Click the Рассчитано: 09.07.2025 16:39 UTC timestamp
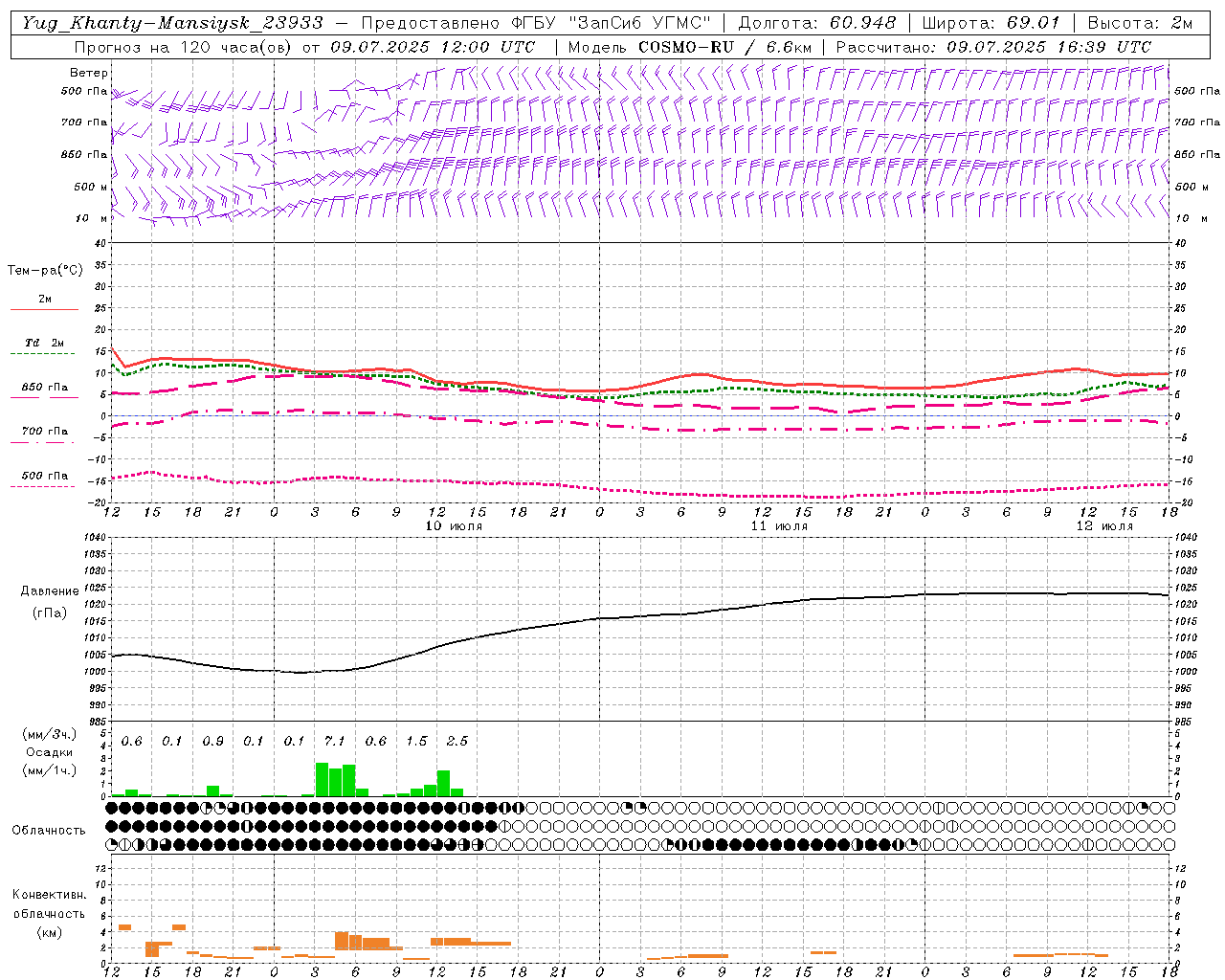 coord(993,47)
